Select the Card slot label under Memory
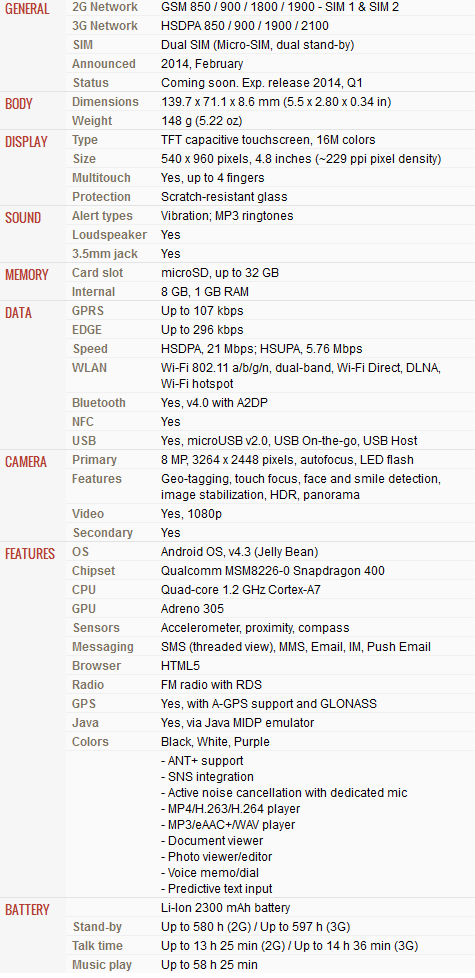Screen dimensions: 475x978 tap(98, 273)
